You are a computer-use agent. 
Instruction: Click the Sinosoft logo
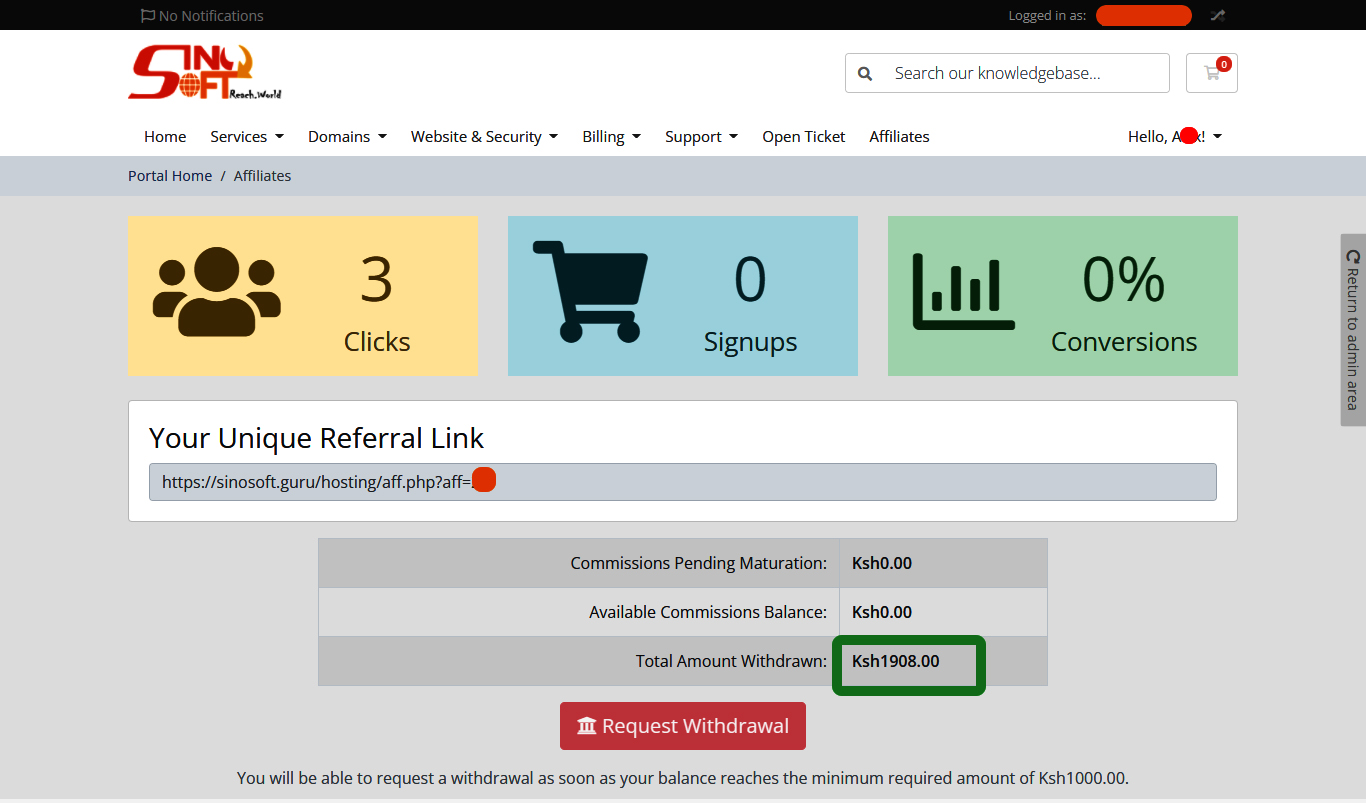click(x=205, y=73)
